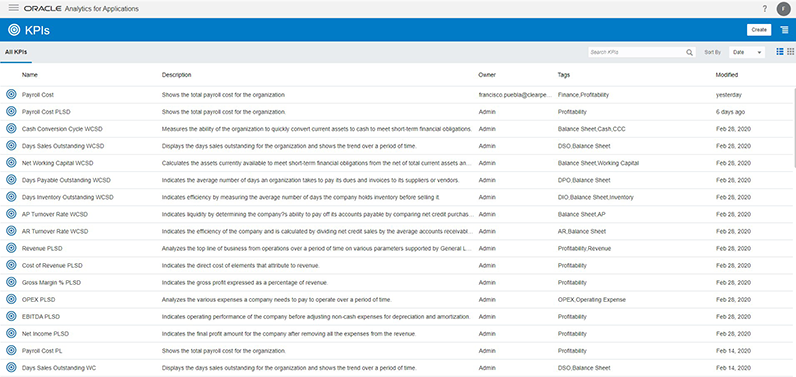796x377 pixels.
Task: Click the icon for Net Income PLSD
Action: click(11, 333)
